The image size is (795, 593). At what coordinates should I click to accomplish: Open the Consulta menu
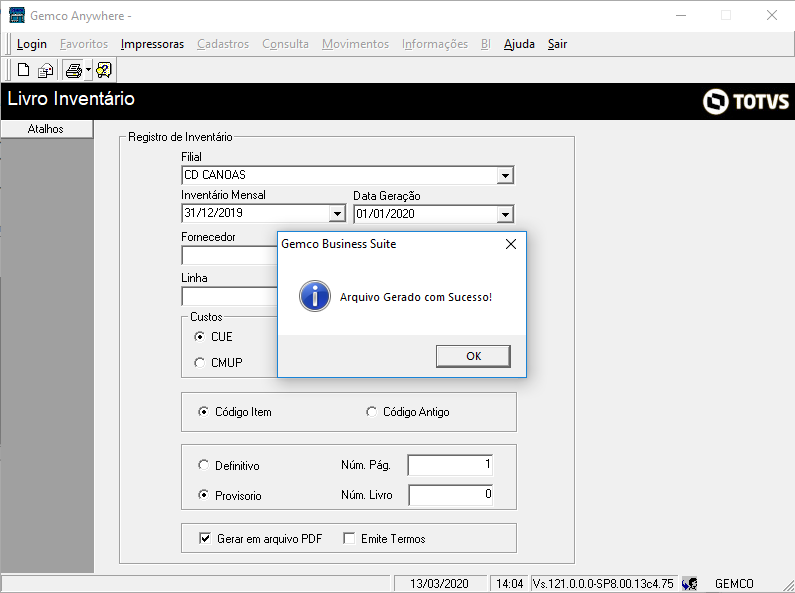click(285, 44)
